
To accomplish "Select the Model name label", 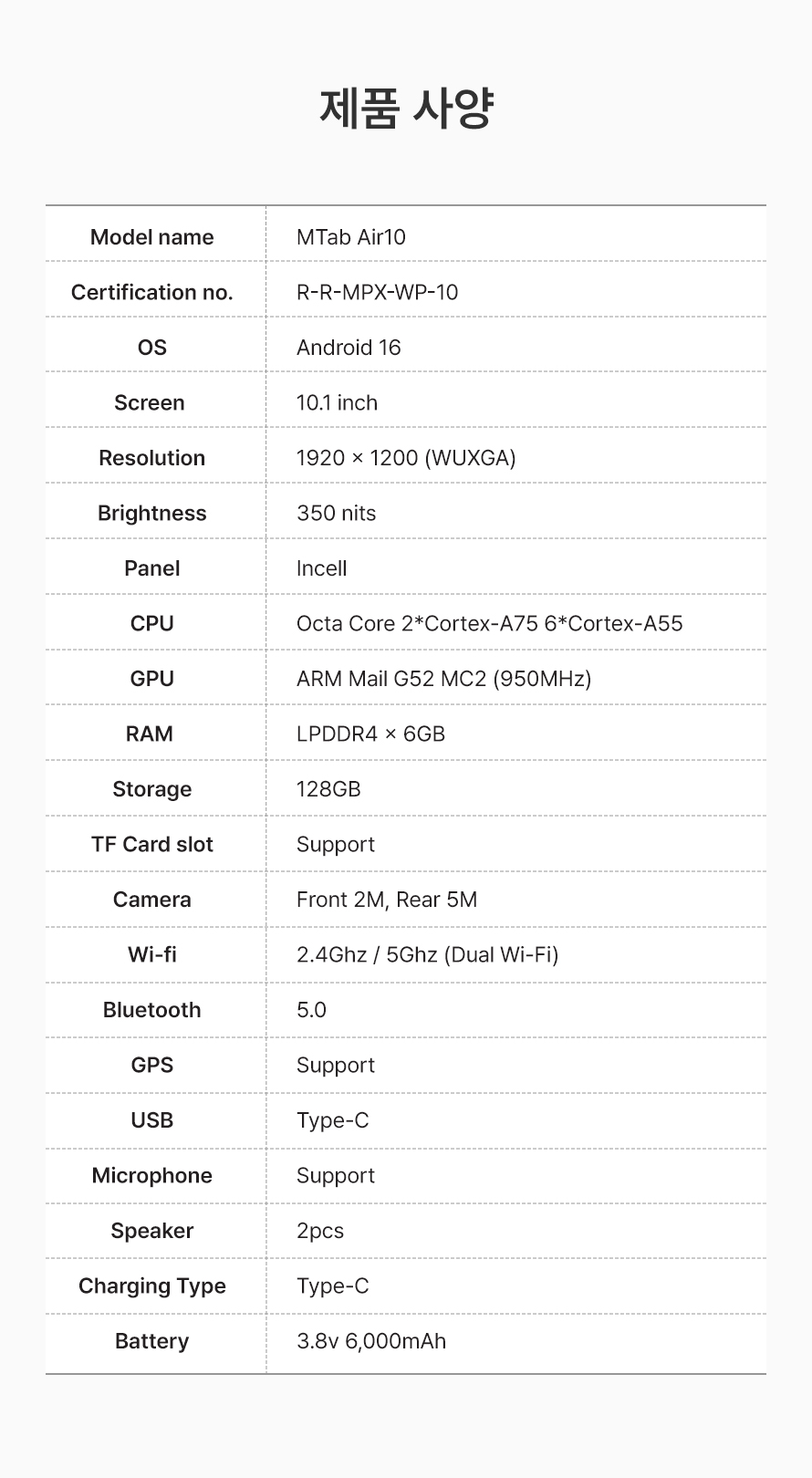I will tap(152, 237).
